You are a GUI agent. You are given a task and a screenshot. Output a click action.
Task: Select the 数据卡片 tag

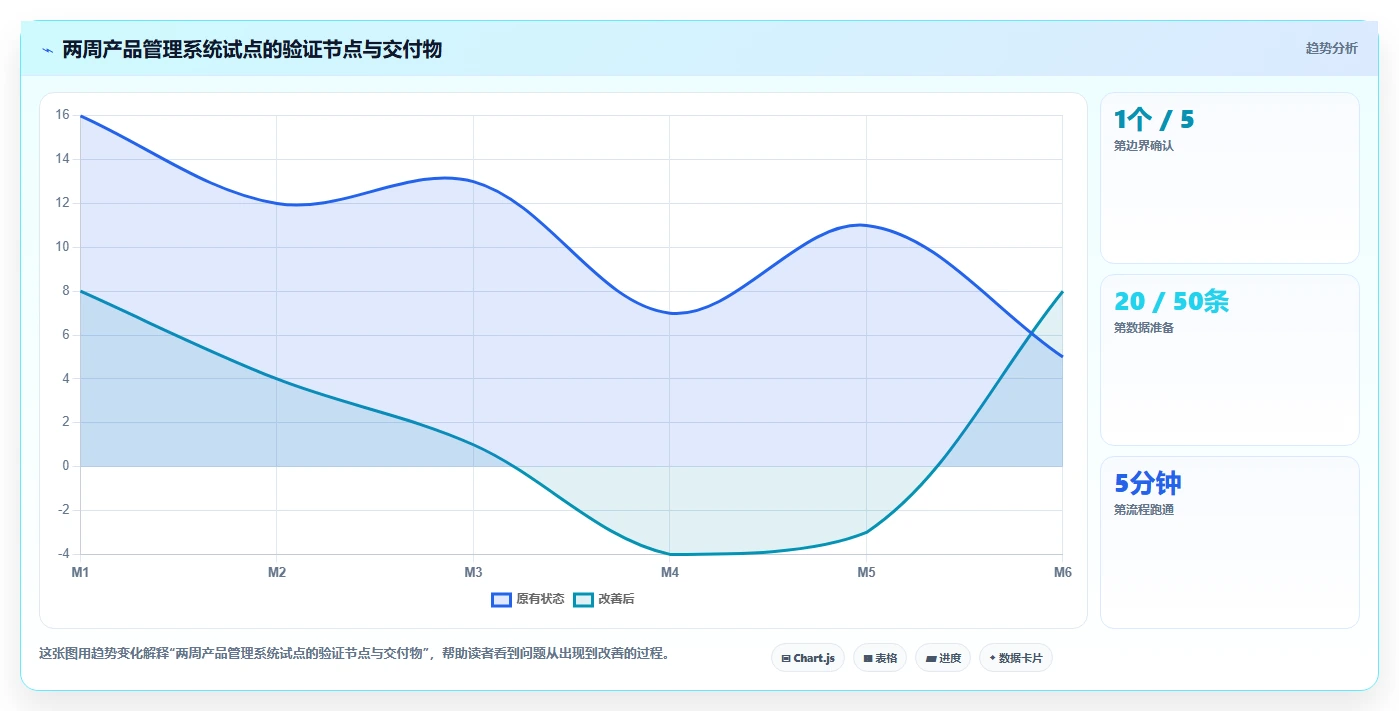1016,658
